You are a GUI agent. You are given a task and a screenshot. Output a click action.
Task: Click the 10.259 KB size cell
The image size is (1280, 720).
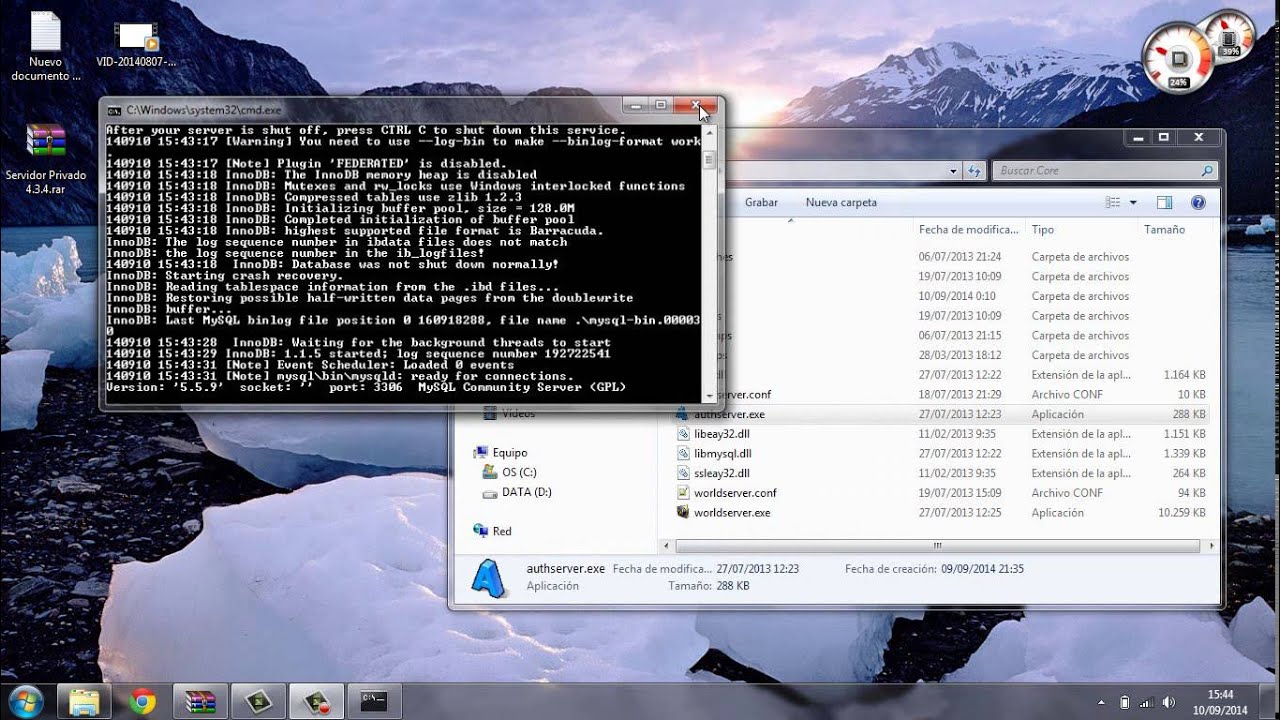tap(1181, 513)
